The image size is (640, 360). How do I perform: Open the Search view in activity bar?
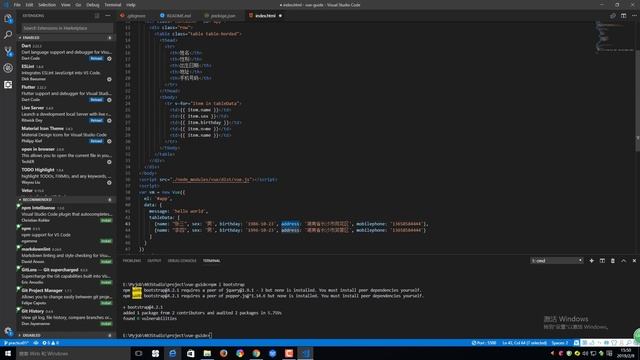(x=8, y=35)
